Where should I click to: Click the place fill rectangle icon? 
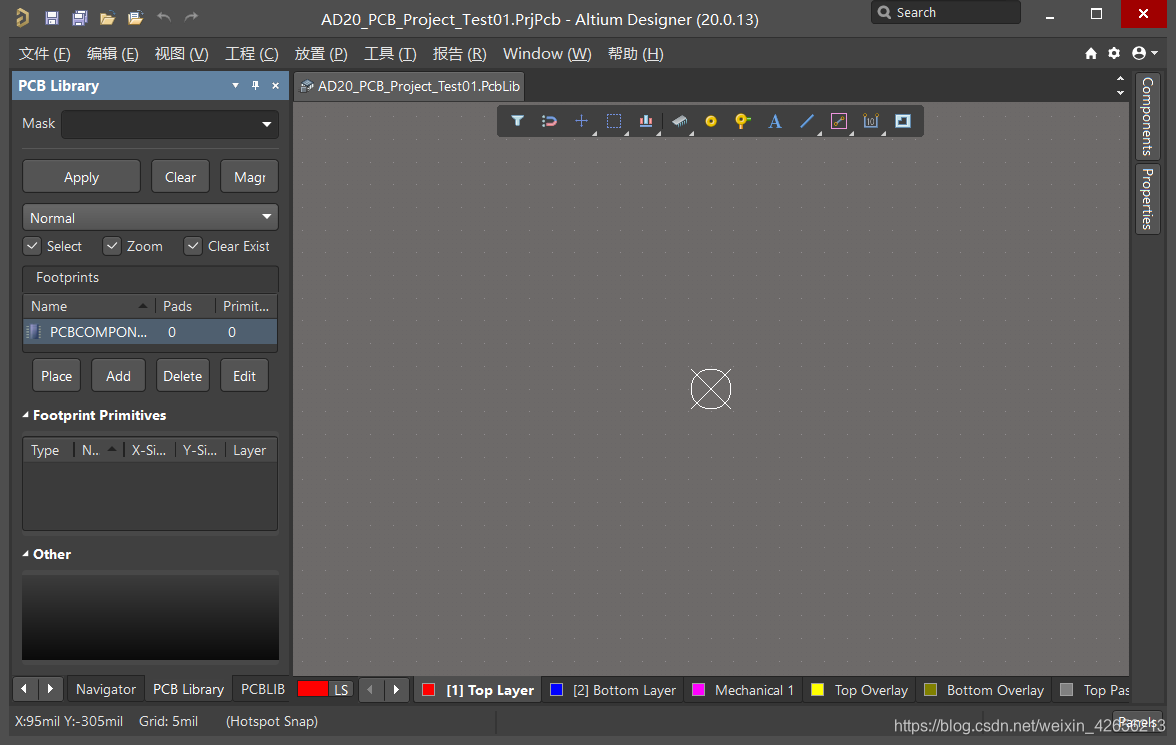point(903,121)
